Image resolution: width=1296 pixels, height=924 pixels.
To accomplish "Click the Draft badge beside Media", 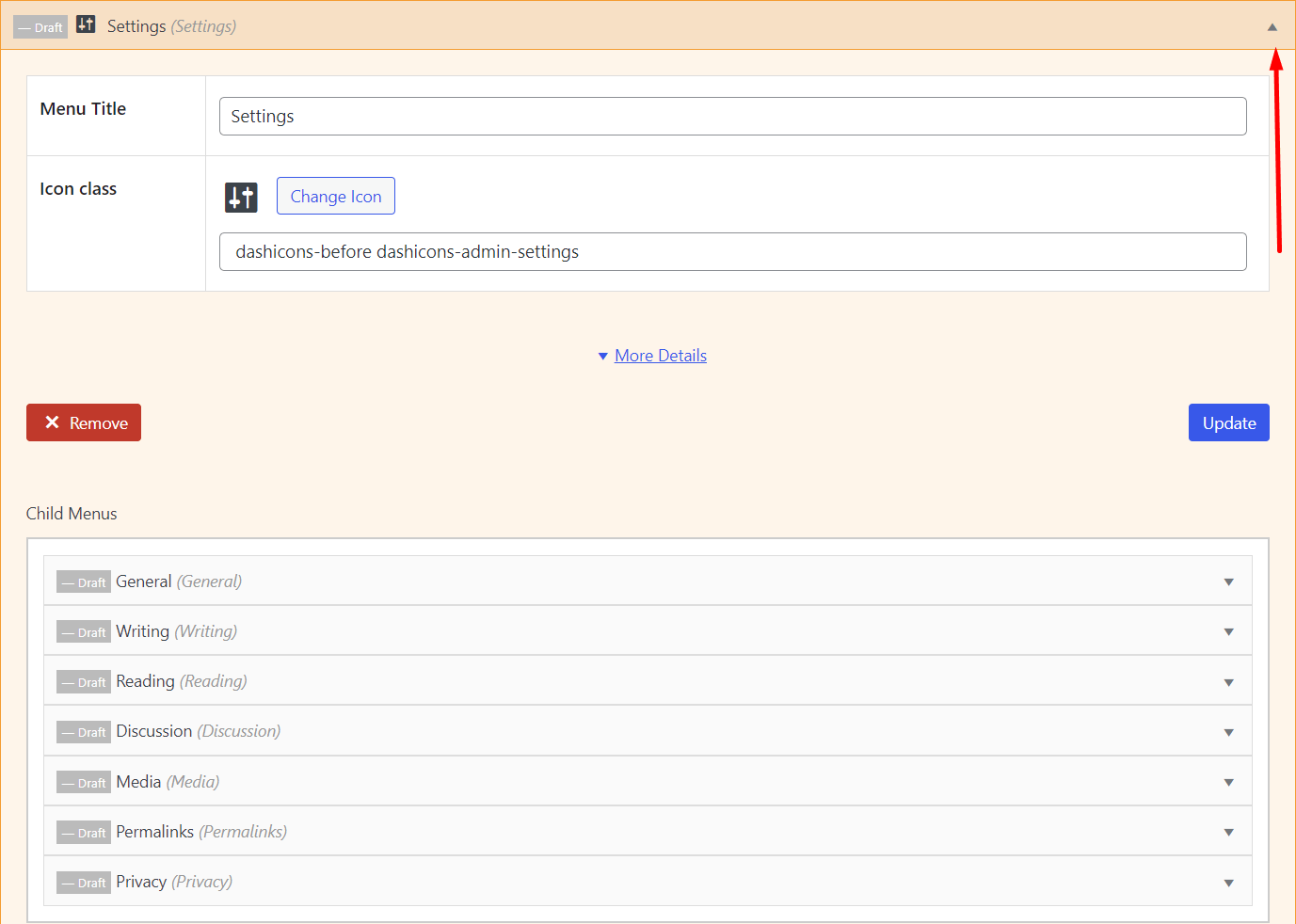I will pos(84,782).
